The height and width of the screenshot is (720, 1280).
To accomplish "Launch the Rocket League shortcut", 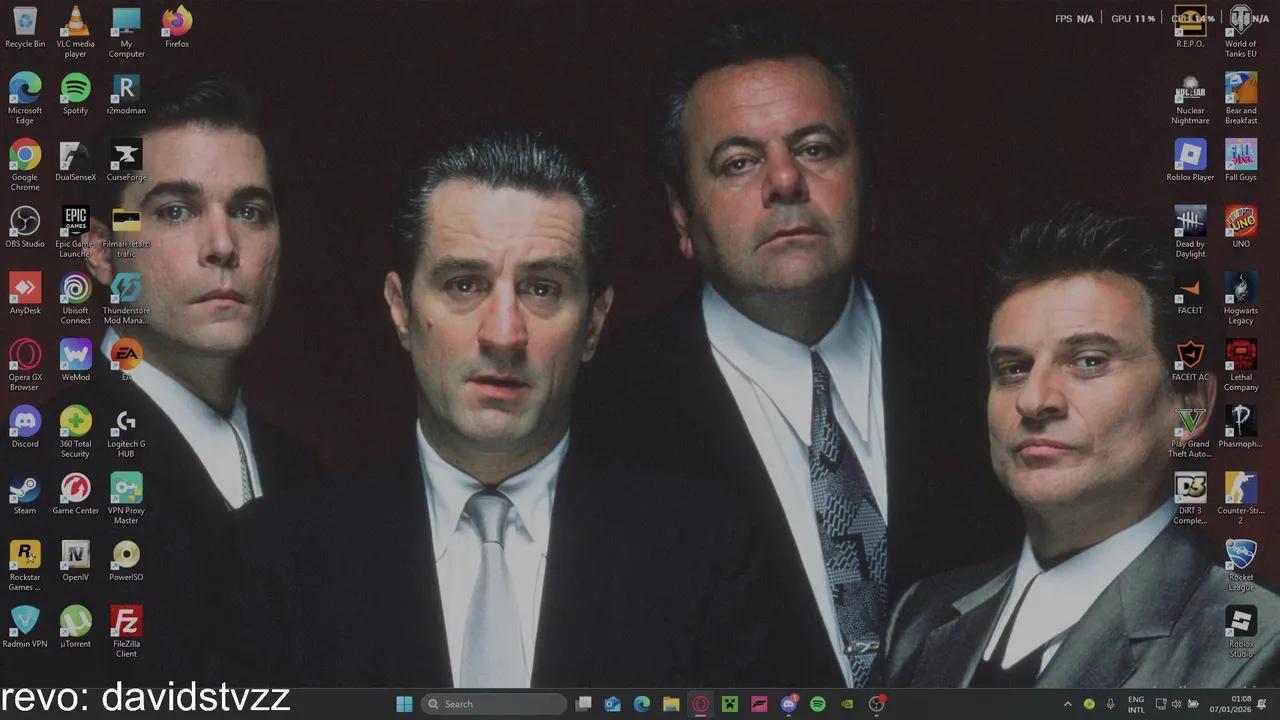I will click(1241, 566).
